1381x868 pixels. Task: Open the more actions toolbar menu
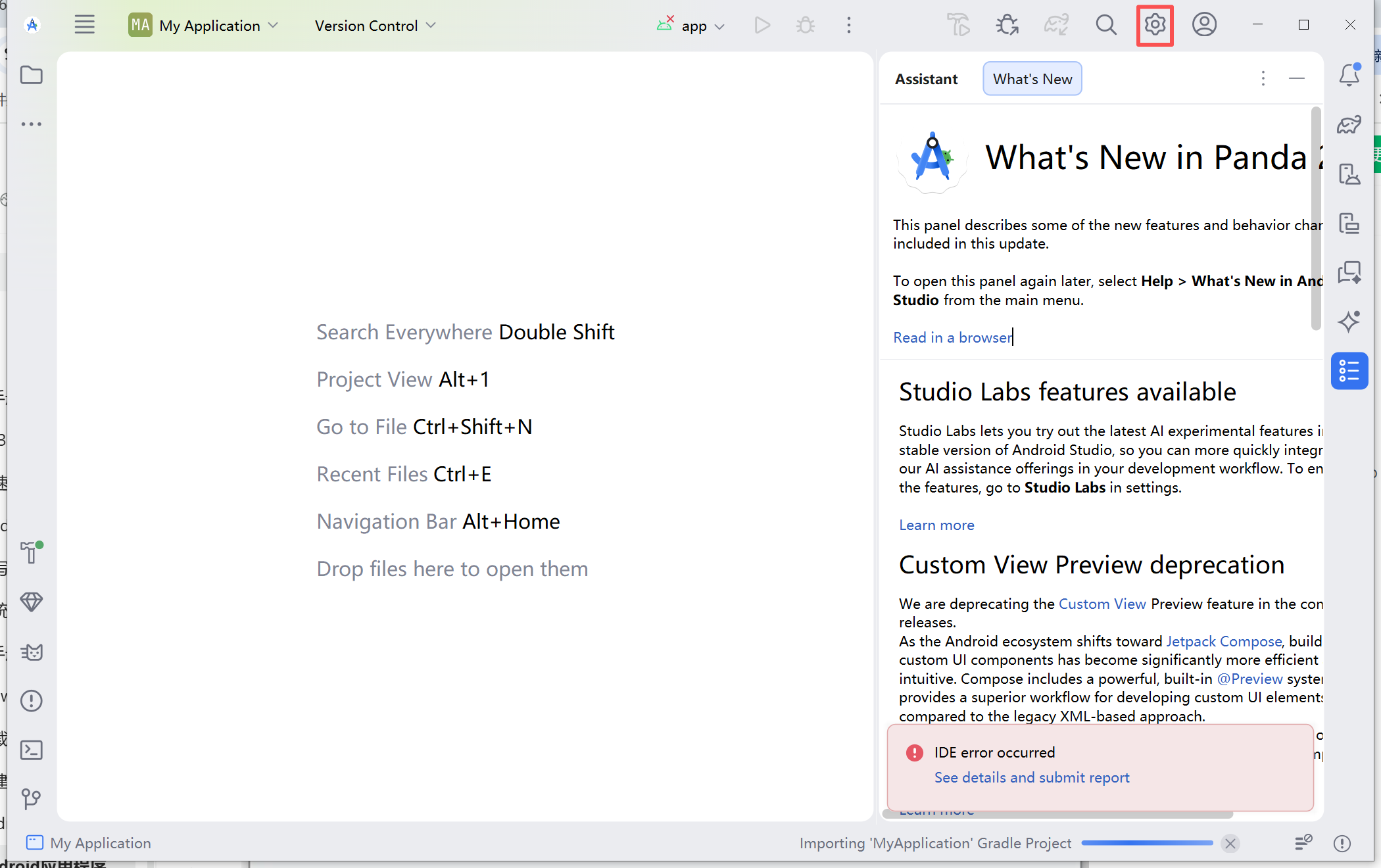849,26
